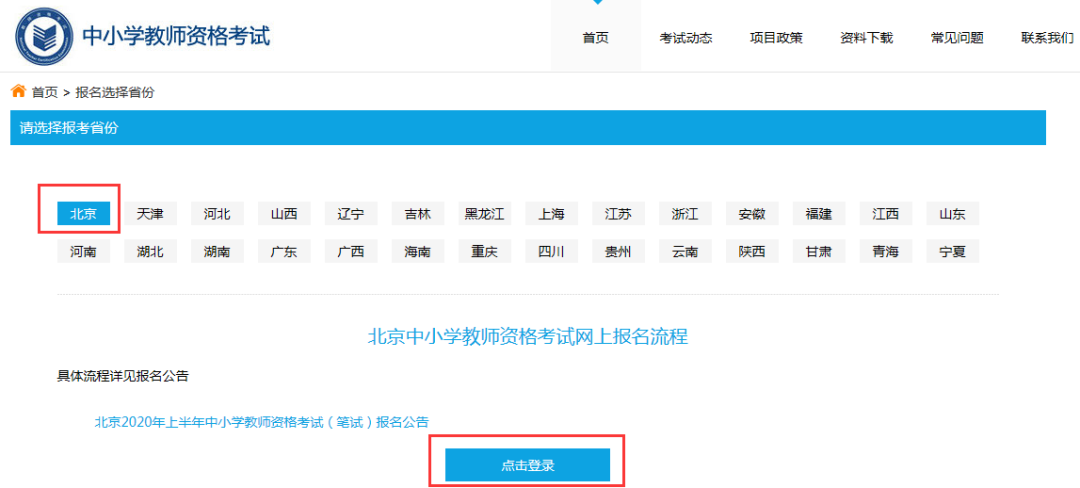Open the 考试动态 menu item
The image size is (1080, 488).
(685, 38)
